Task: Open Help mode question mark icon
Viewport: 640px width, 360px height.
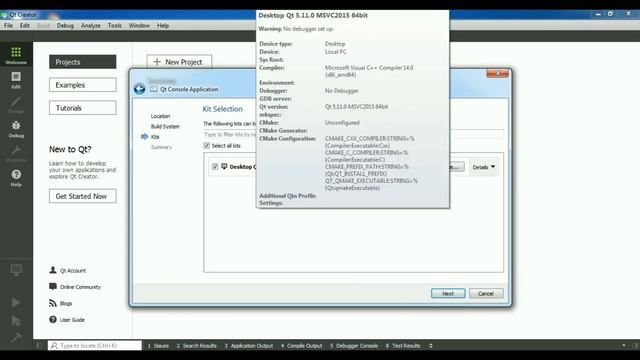Action: pos(16,178)
